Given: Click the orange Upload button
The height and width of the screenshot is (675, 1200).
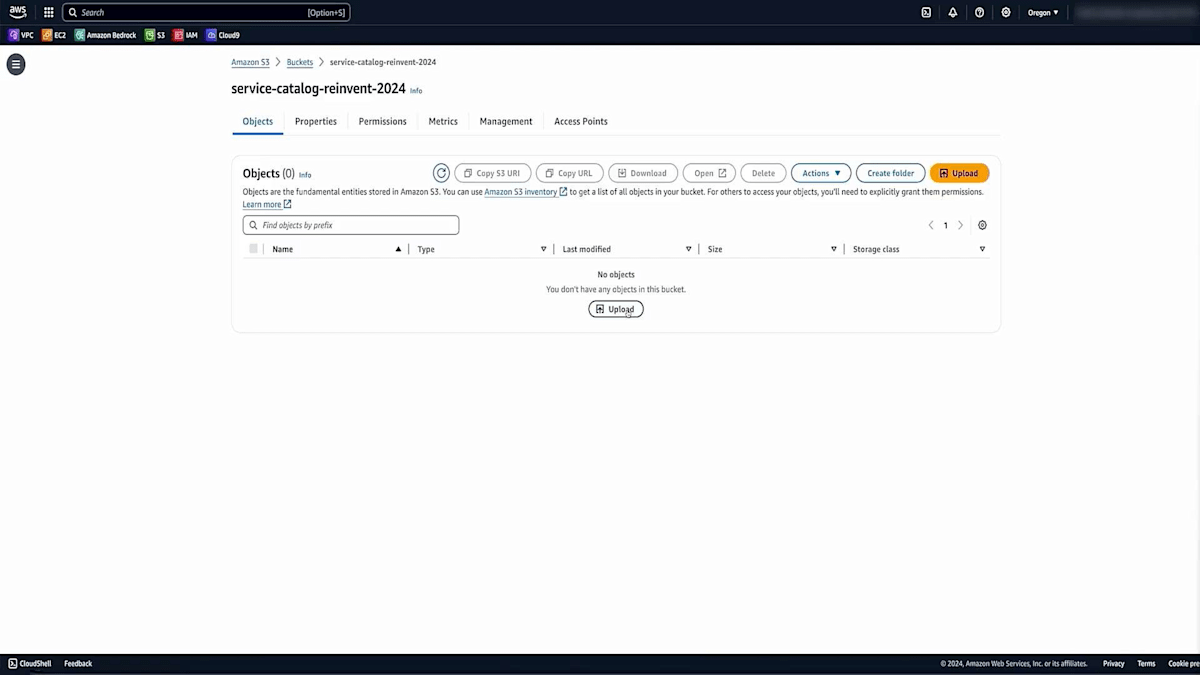Looking at the screenshot, I should [959, 173].
